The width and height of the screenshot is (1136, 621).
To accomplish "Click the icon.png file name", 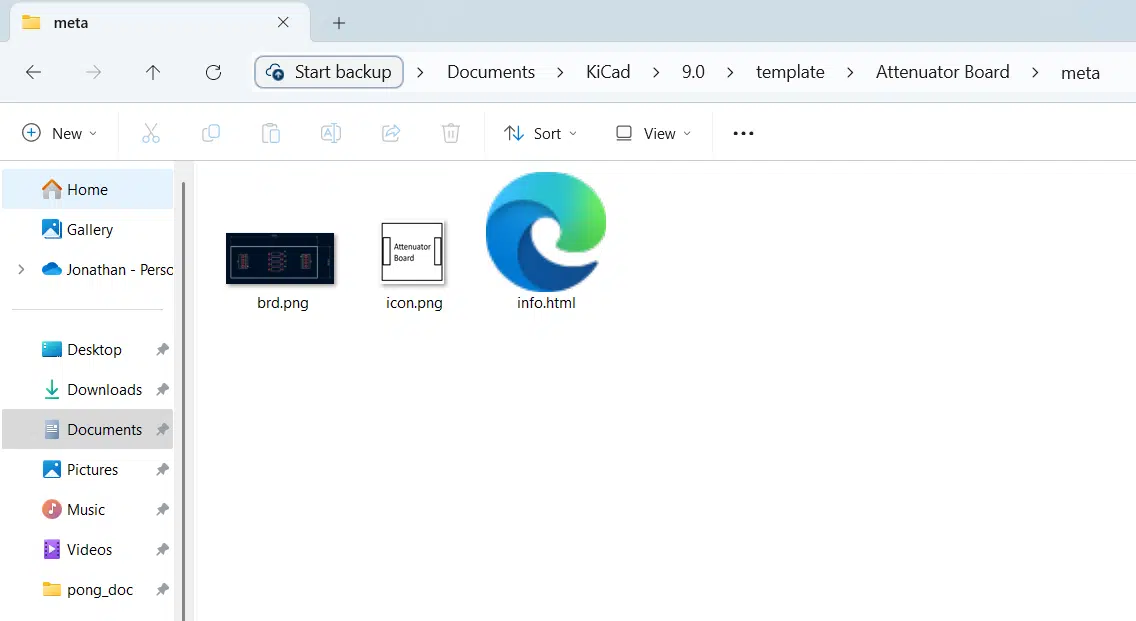I will coord(414,303).
